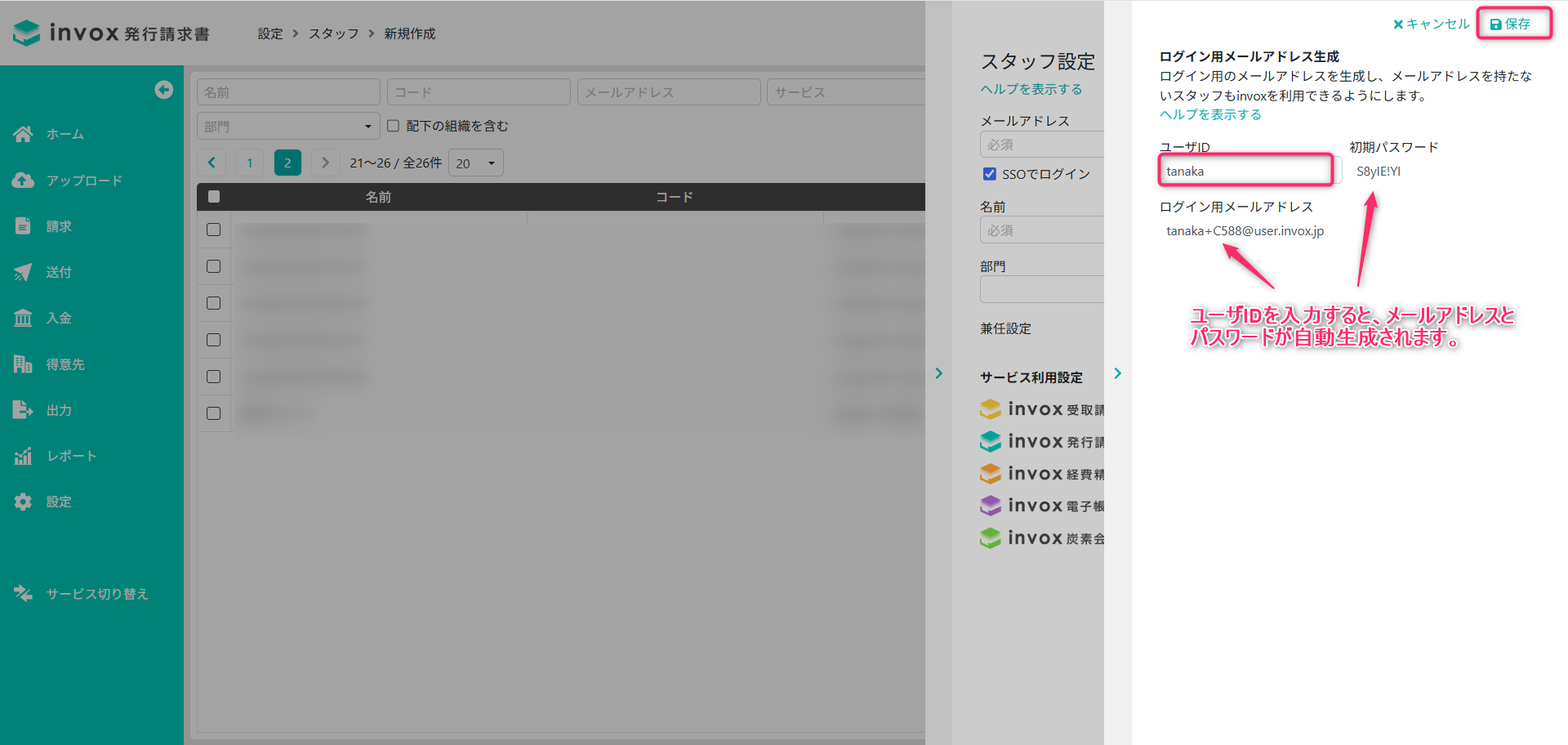Click the 部門 field in staff settings
1568x745 pixels.
pos(1042,289)
